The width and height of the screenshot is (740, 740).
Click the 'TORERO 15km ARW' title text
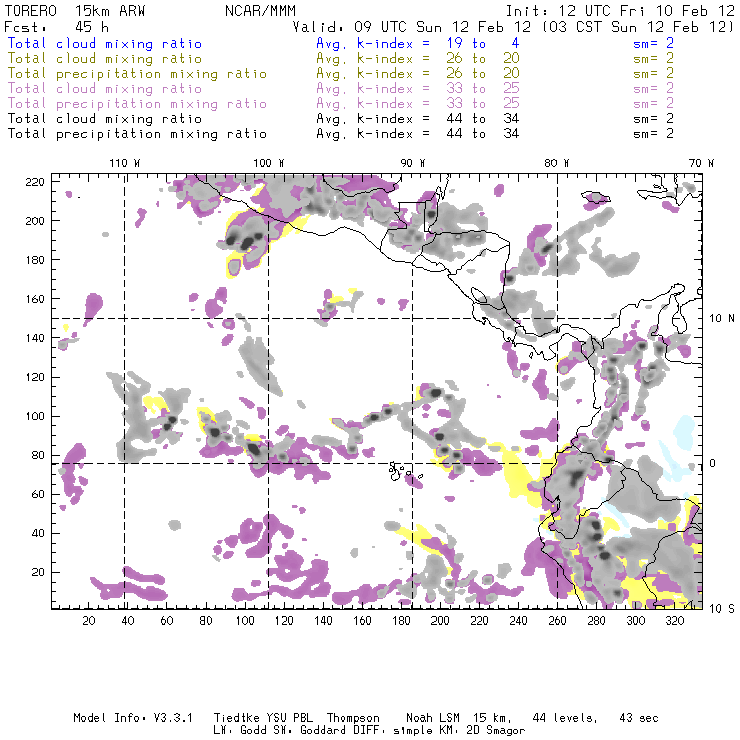(x=75, y=11)
